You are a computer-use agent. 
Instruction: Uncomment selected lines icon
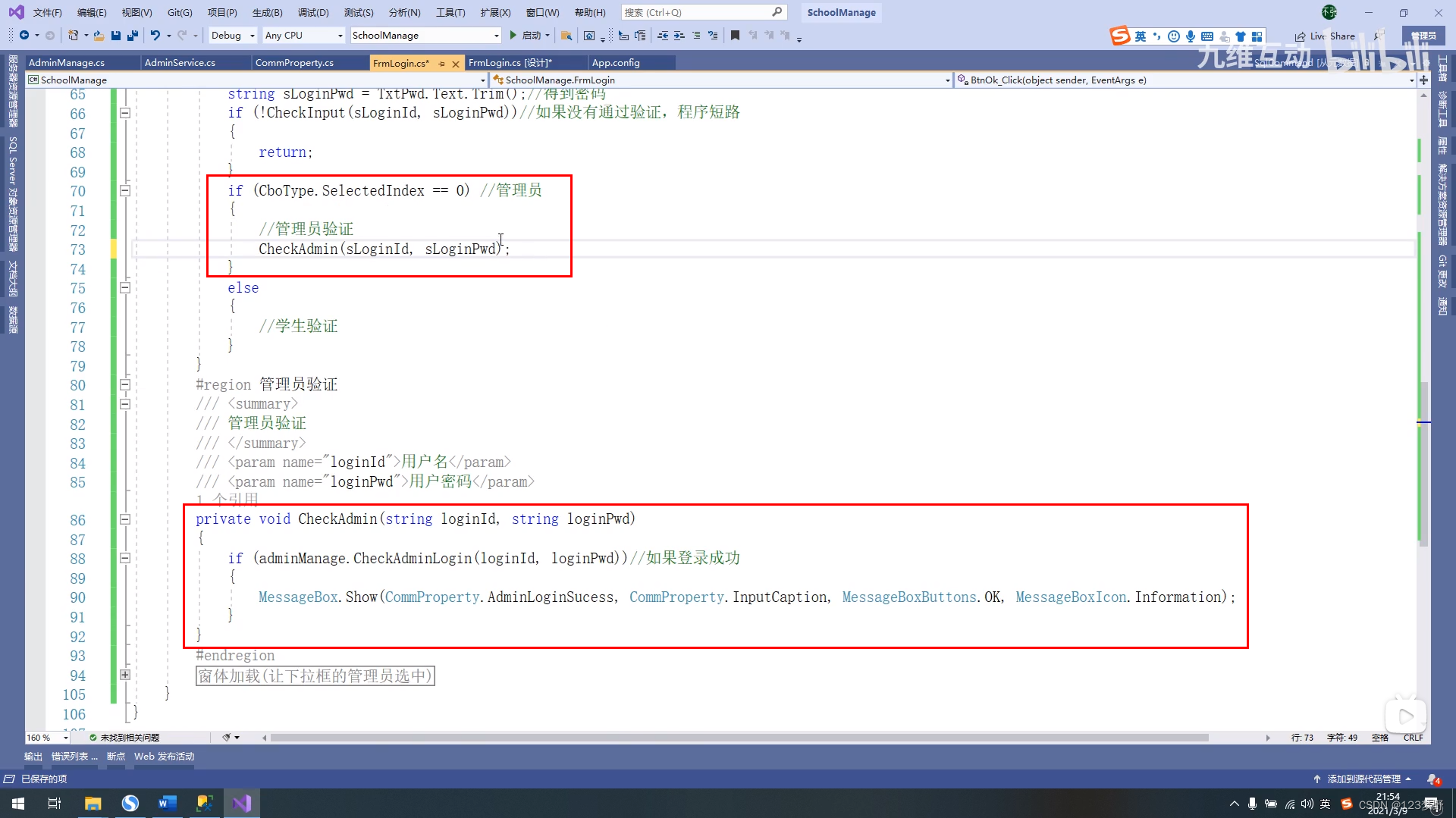pyautogui.click(x=713, y=35)
